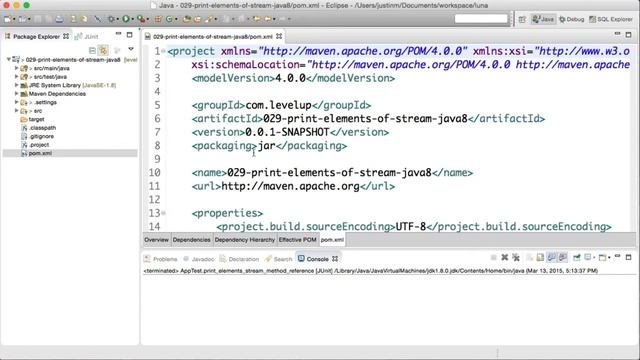Select the .classpath file
The height and width of the screenshot is (360, 640).
(38, 128)
